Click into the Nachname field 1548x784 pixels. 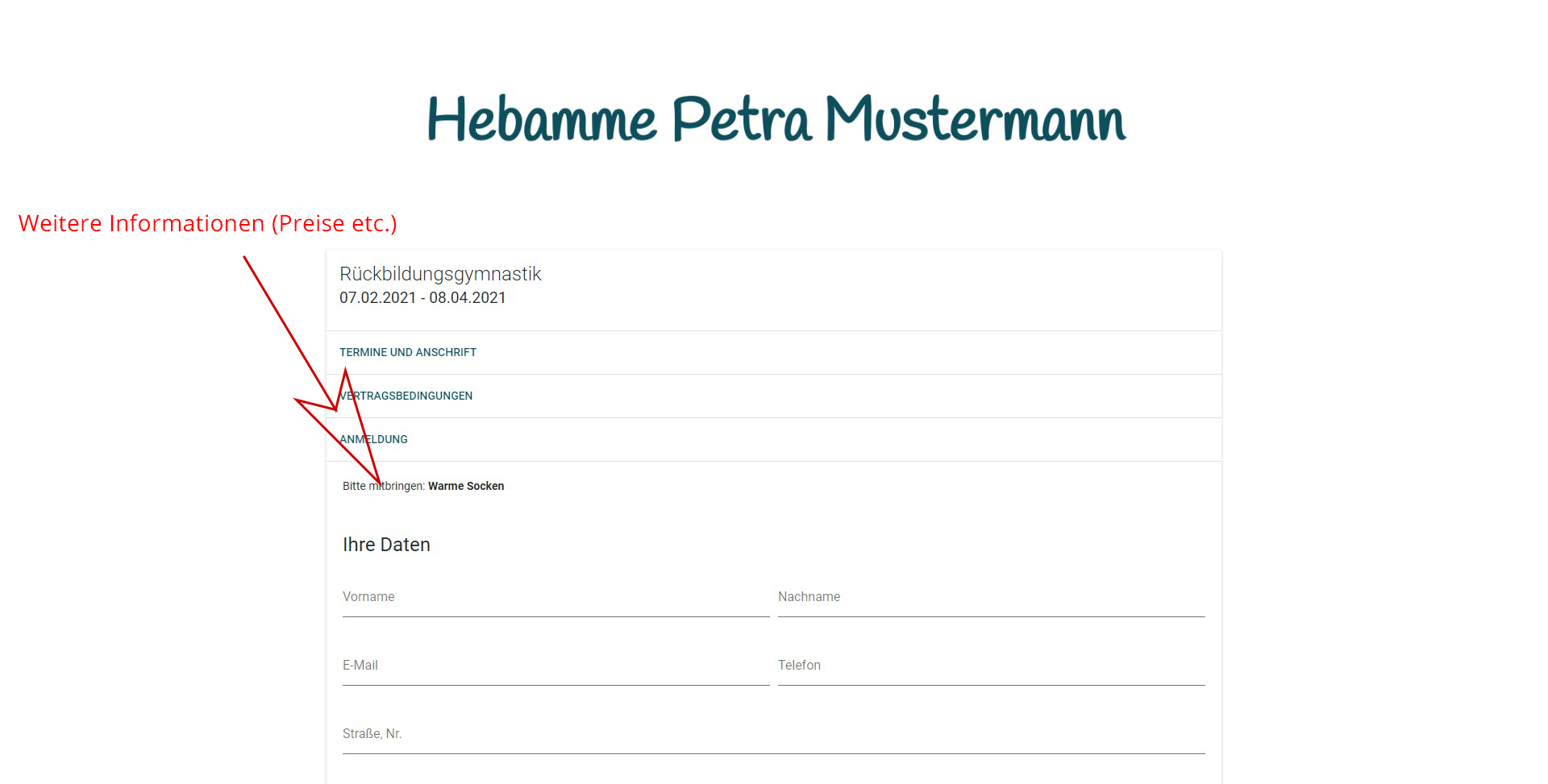point(990,598)
